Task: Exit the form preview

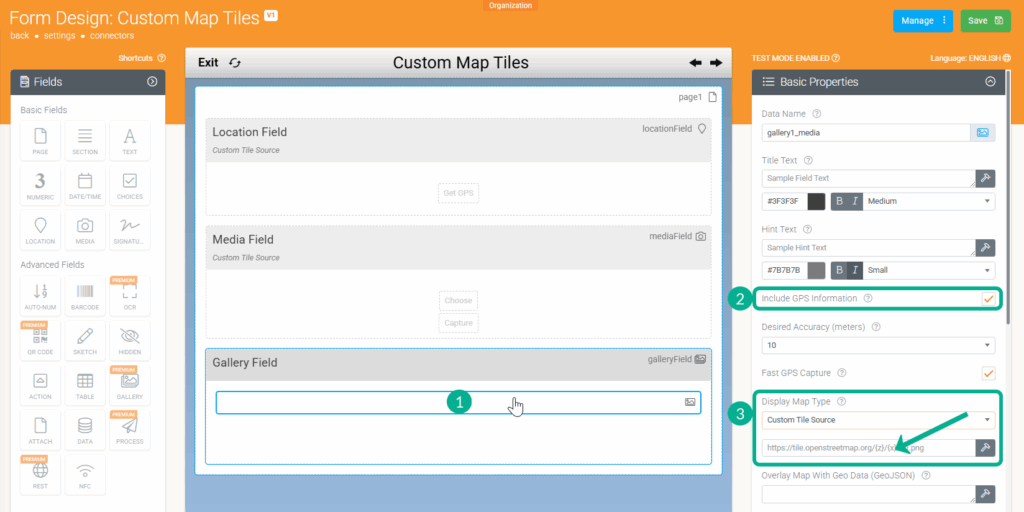Action: (x=208, y=63)
